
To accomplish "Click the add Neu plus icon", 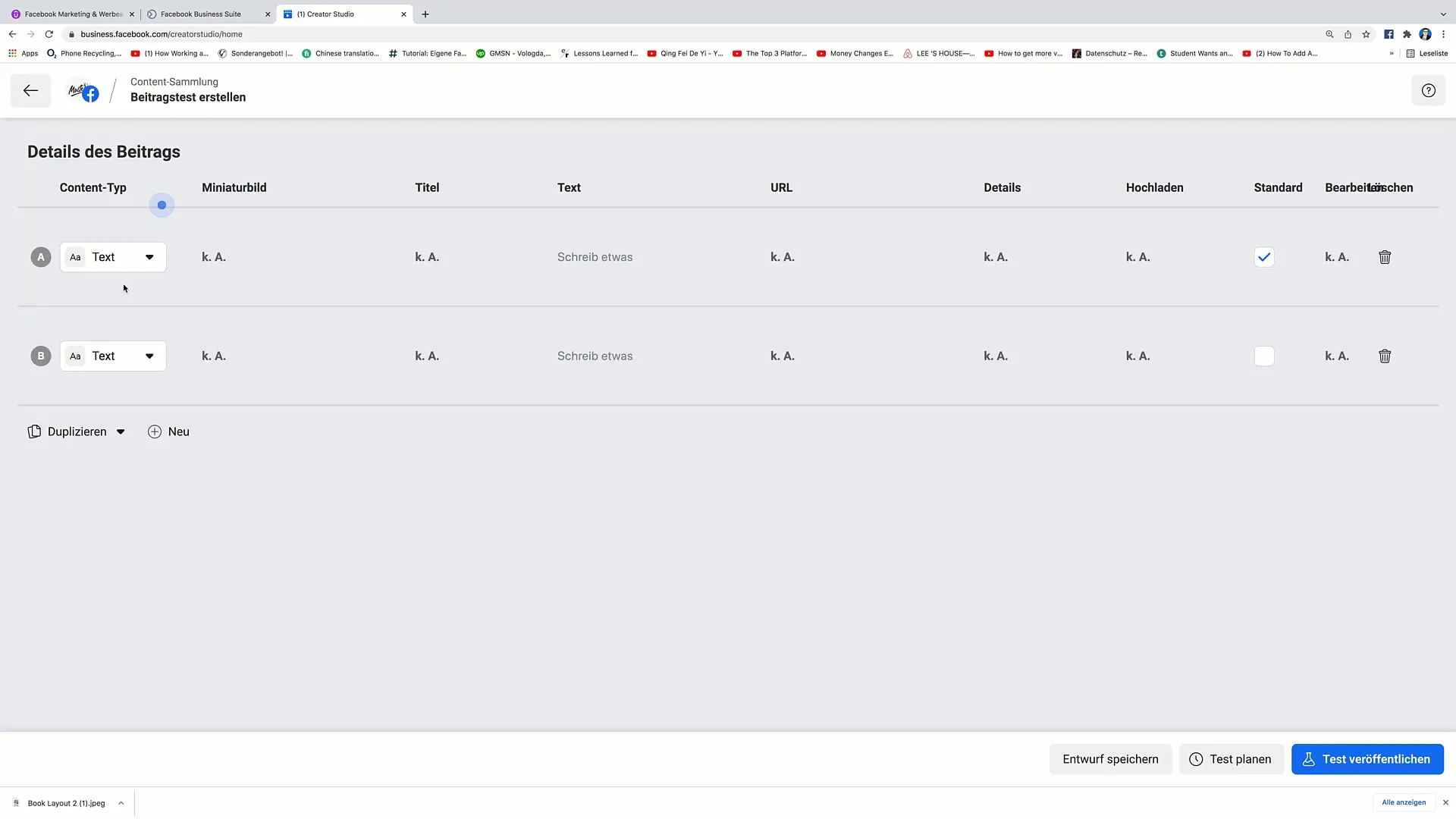I will point(153,431).
